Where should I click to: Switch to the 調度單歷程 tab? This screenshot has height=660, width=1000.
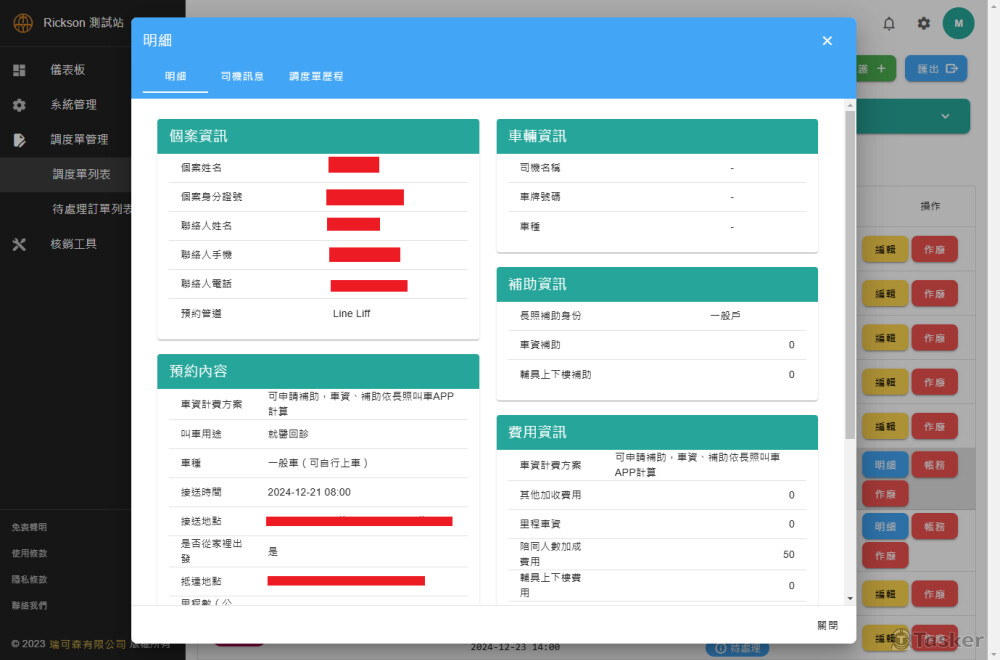pos(316,76)
